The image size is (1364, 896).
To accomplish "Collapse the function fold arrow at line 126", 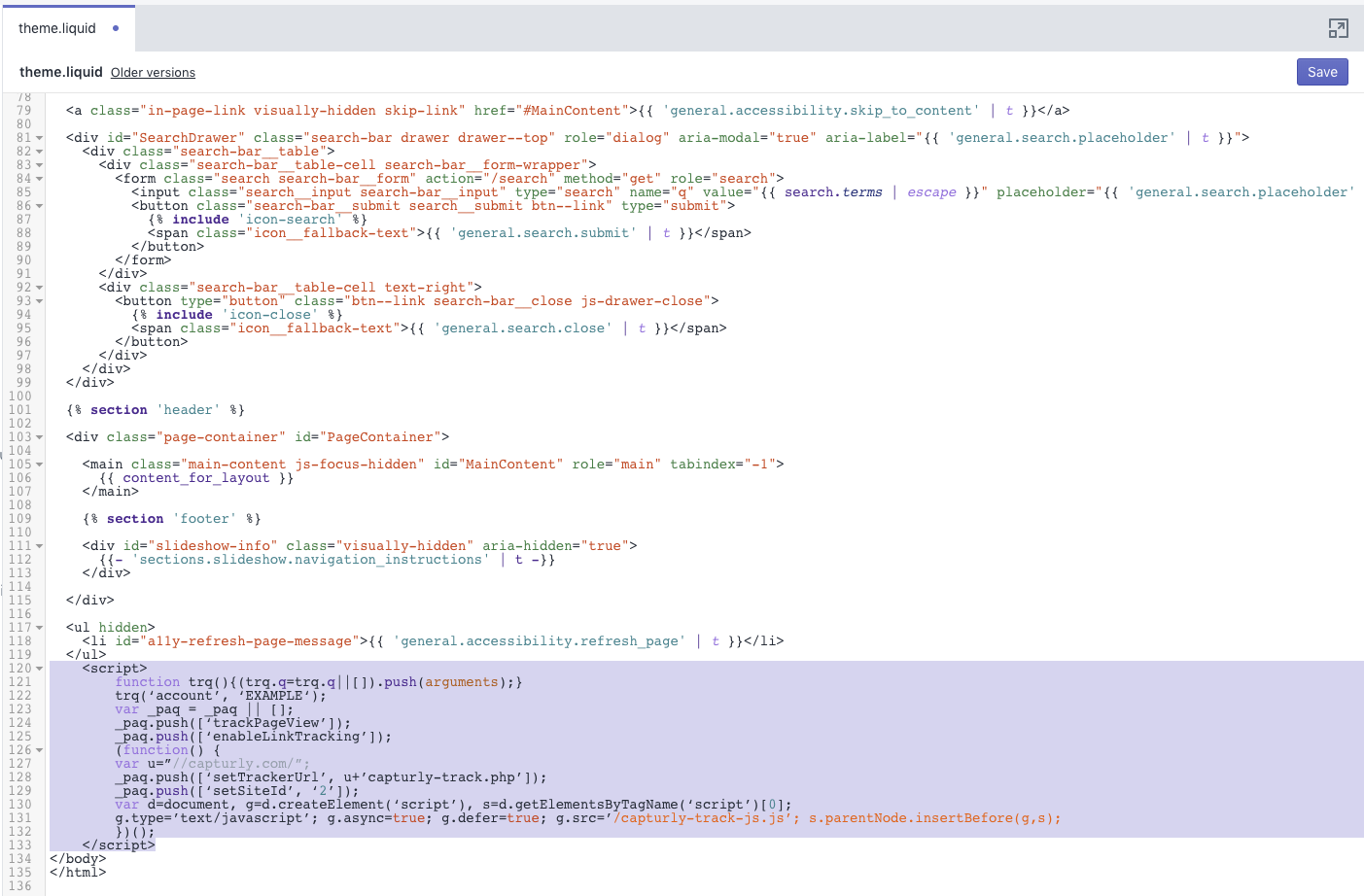I will 40,750.
